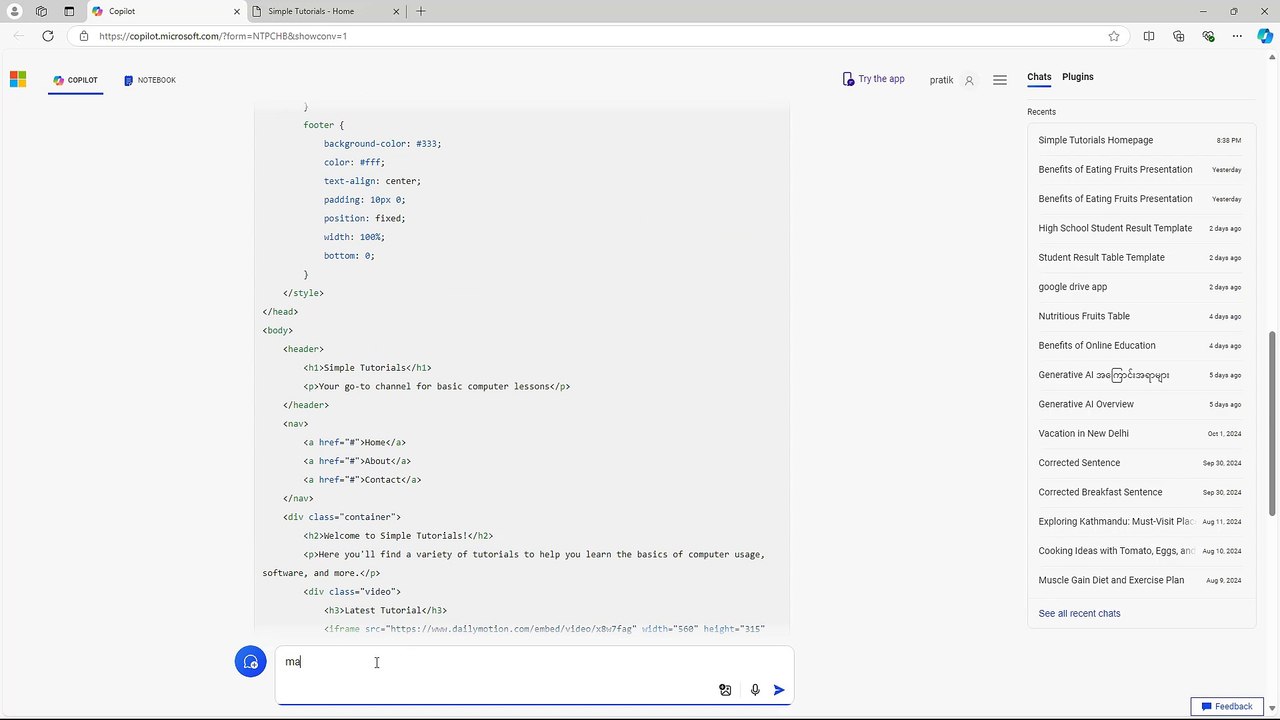Activate the microphone voice input icon
This screenshot has width=1280, height=720.
[x=755, y=690]
